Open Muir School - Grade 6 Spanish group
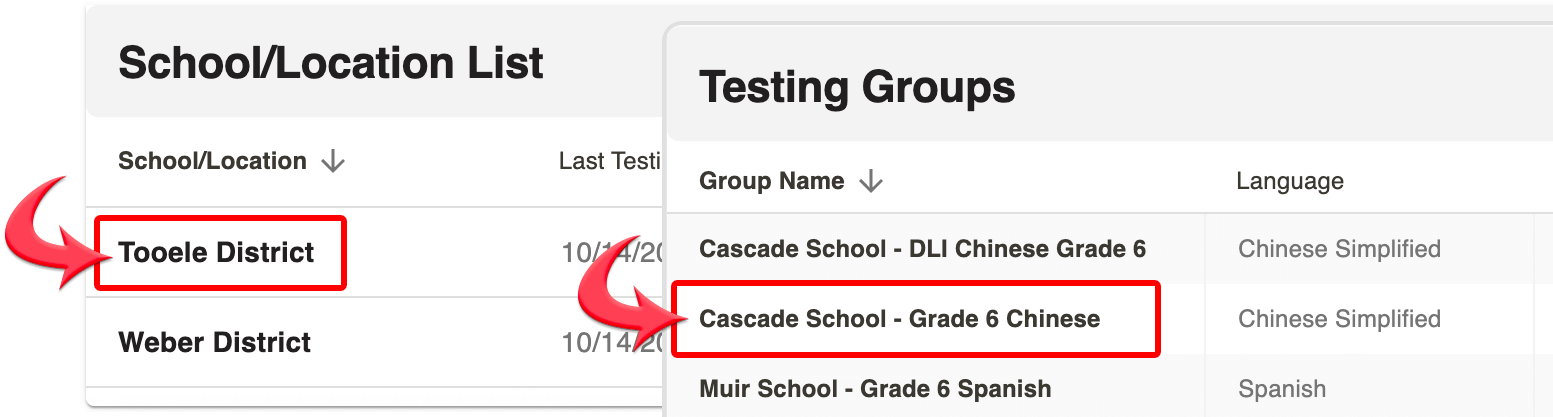The height and width of the screenshot is (417, 1553). tap(875, 388)
